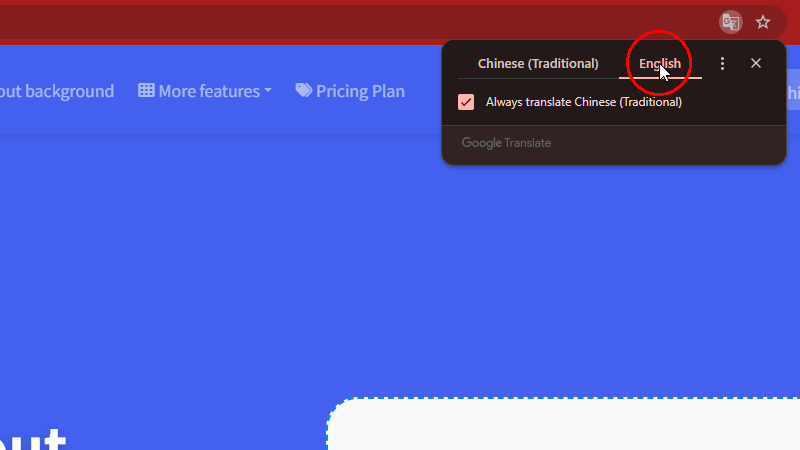Expand the More features dropdown menu
800x450 pixels.
click(x=205, y=91)
